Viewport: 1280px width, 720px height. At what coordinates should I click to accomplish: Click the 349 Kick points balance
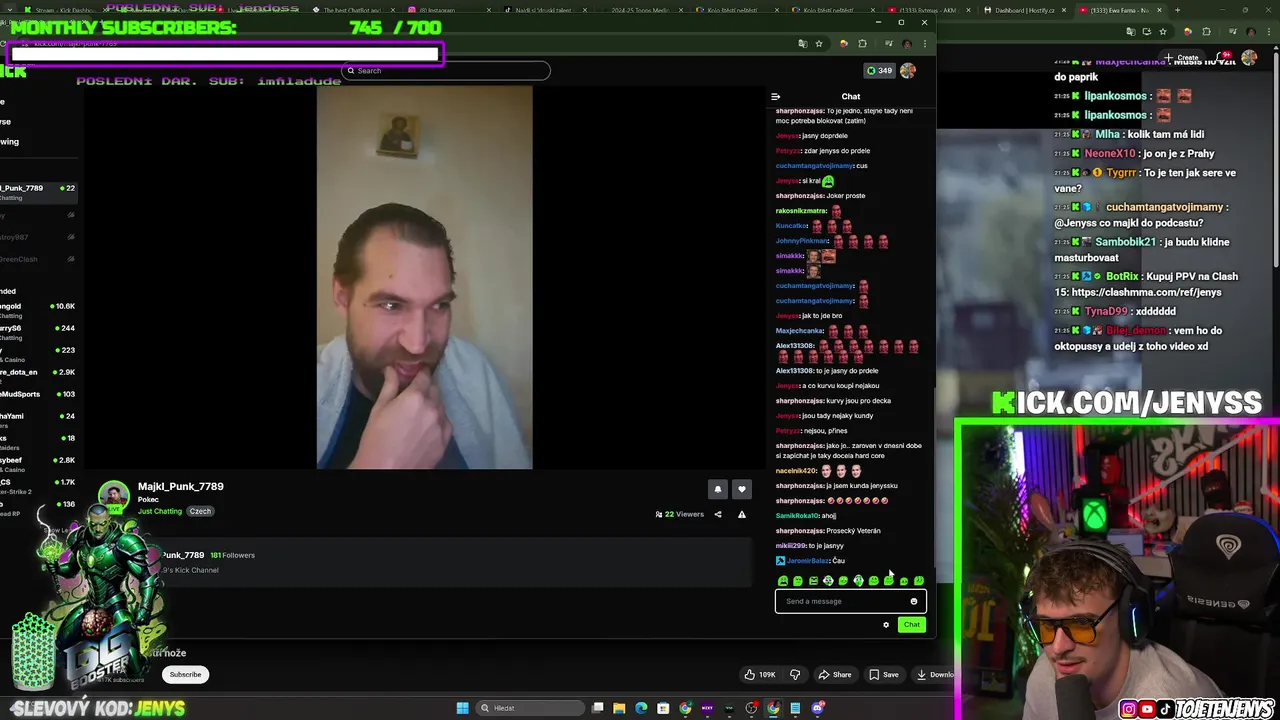879,71
